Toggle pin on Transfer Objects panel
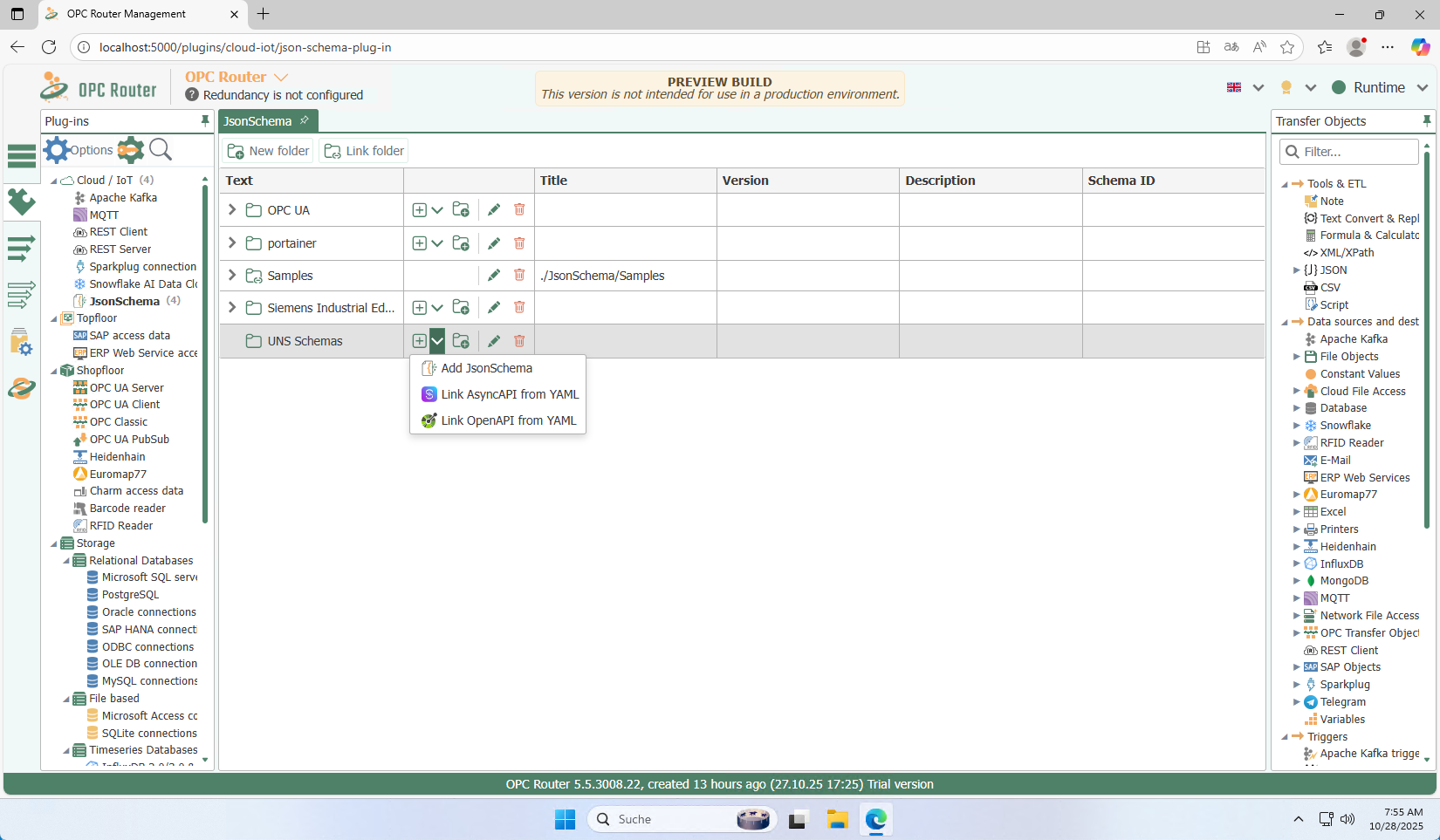The image size is (1440, 840). tap(1427, 121)
